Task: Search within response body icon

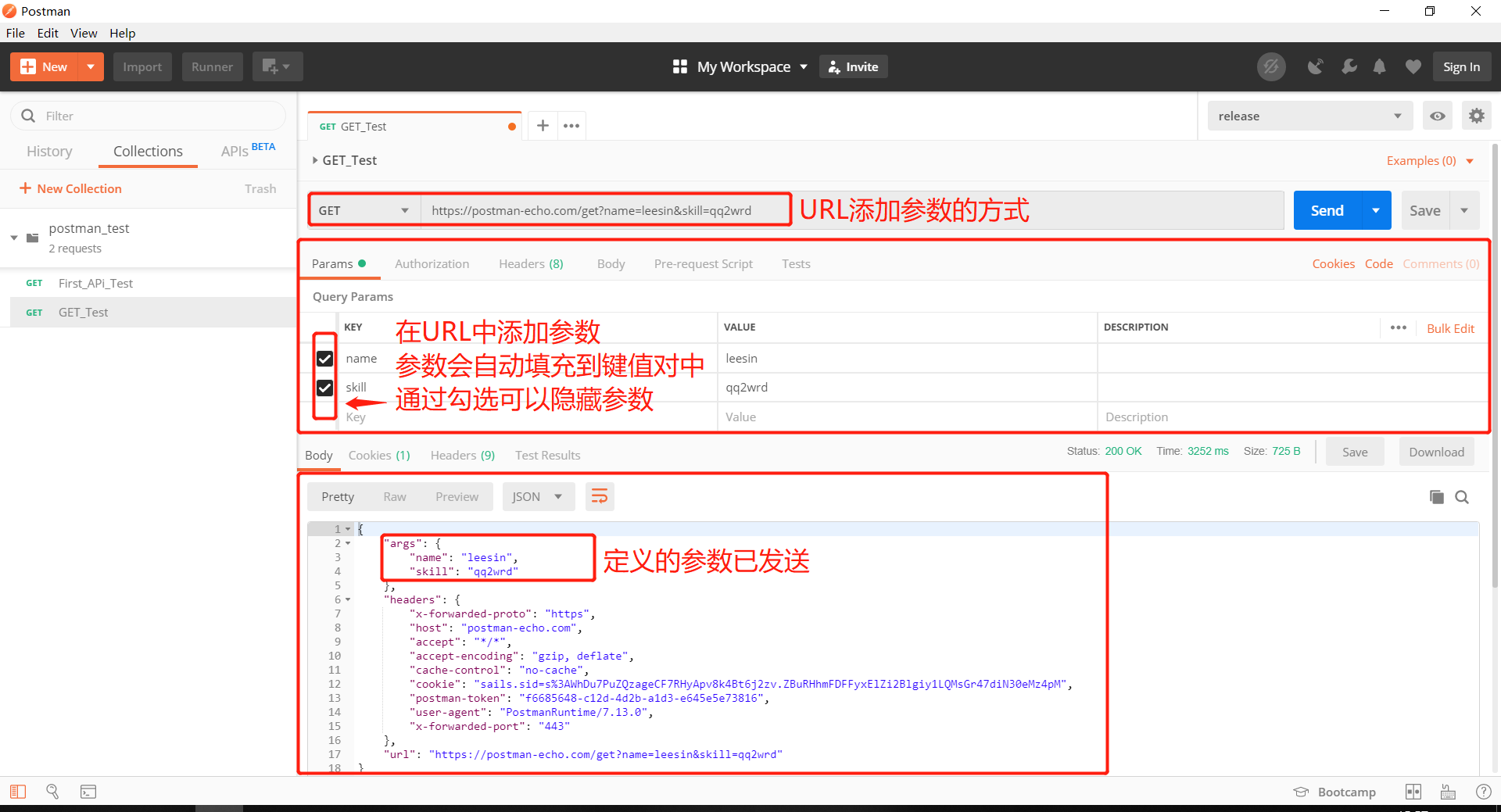Action: 1462,497
